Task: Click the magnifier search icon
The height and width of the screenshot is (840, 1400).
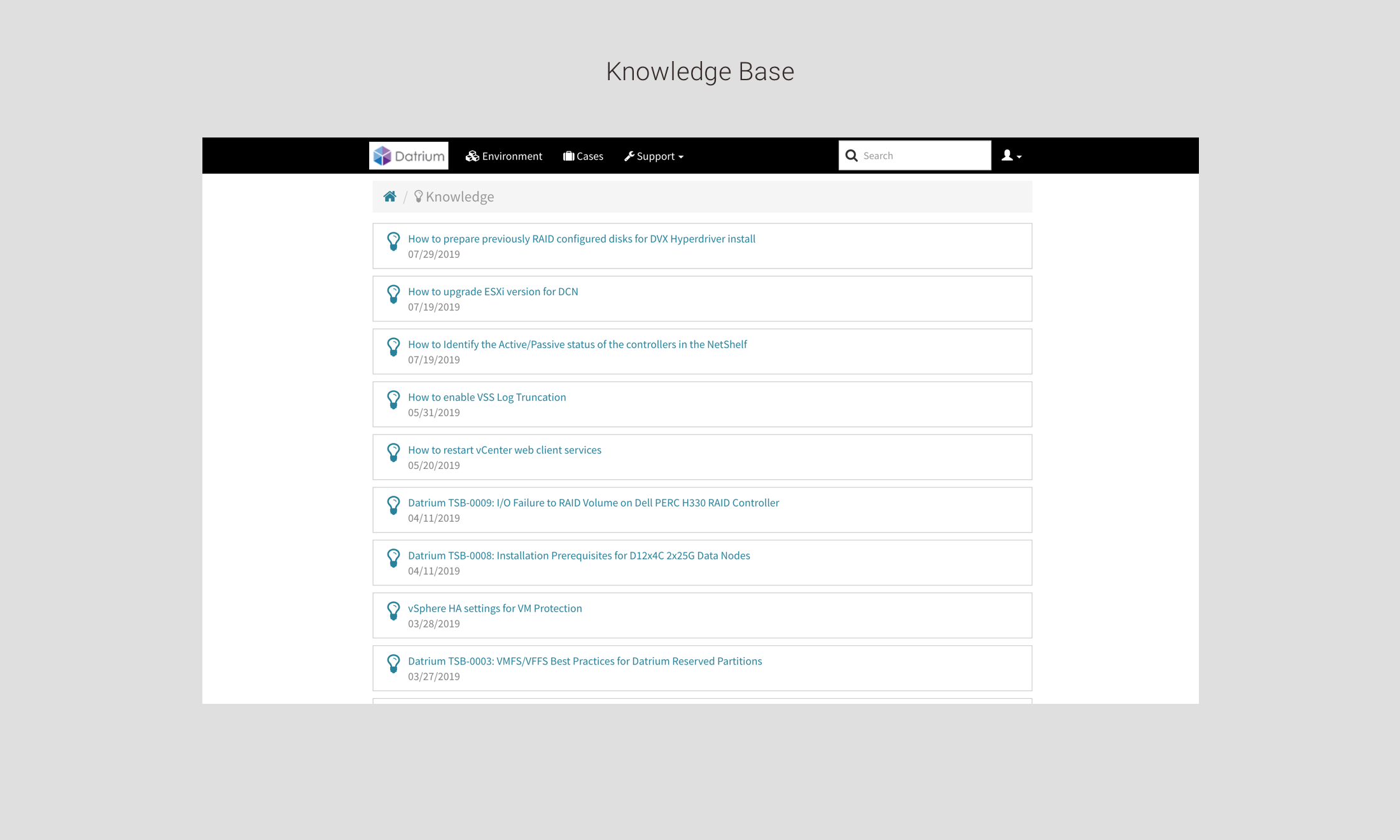Action: pyautogui.click(x=851, y=156)
